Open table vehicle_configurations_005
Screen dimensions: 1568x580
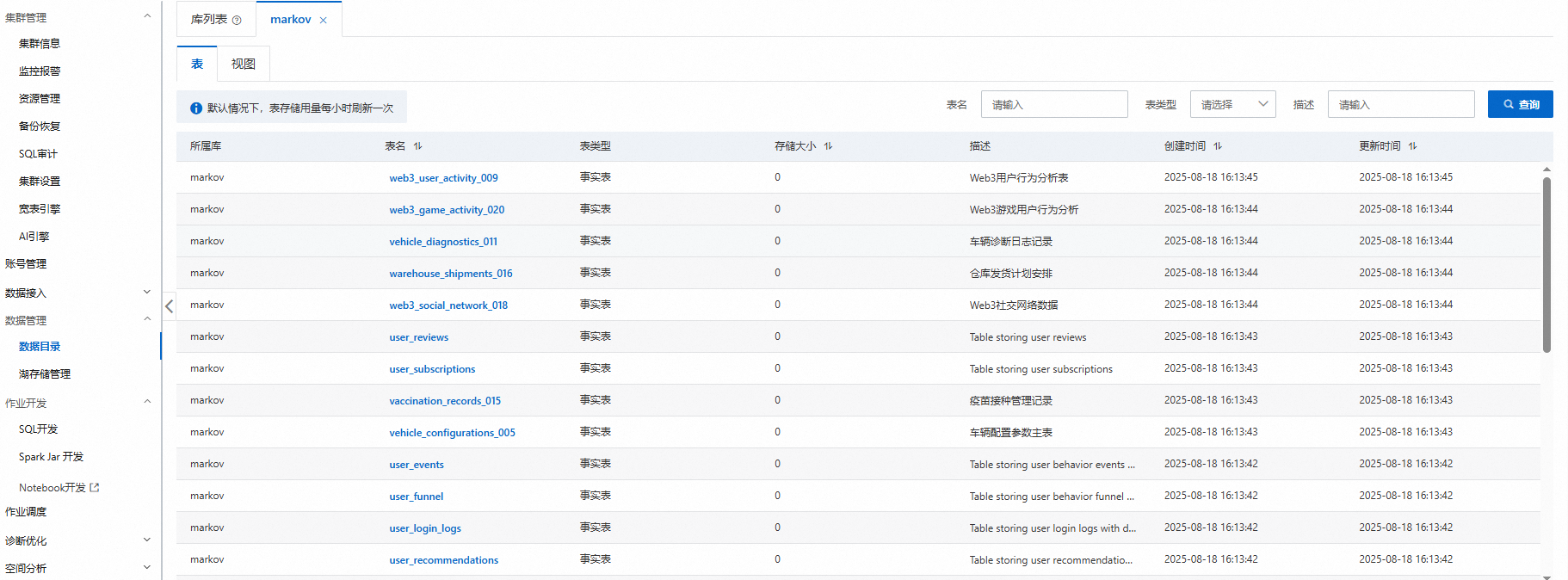[452, 433]
